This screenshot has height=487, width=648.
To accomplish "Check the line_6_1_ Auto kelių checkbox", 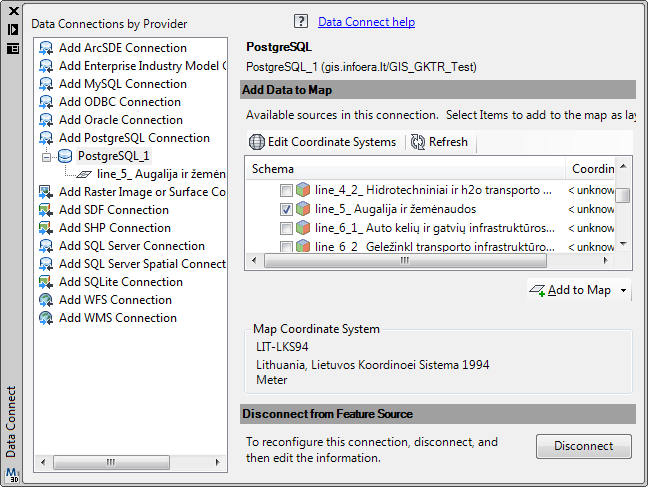I will point(286,228).
